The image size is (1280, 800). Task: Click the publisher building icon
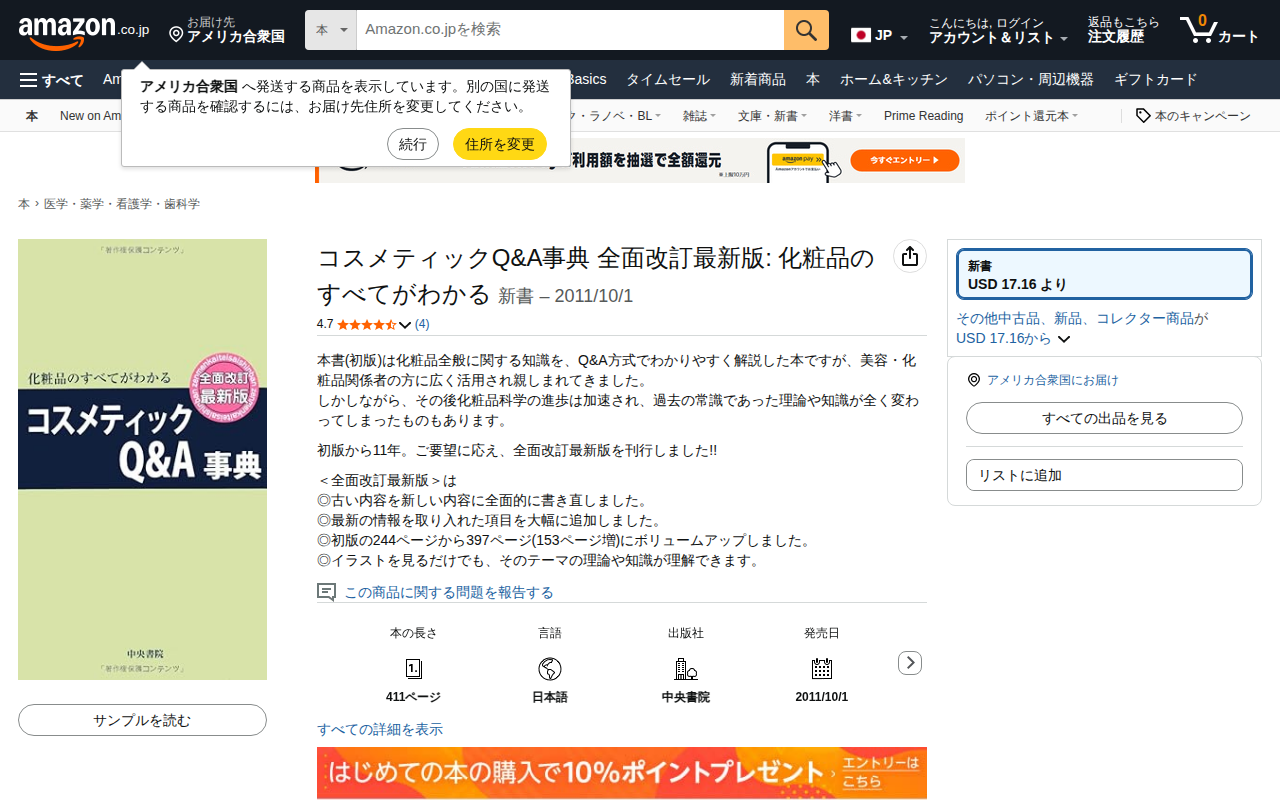tap(685, 669)
